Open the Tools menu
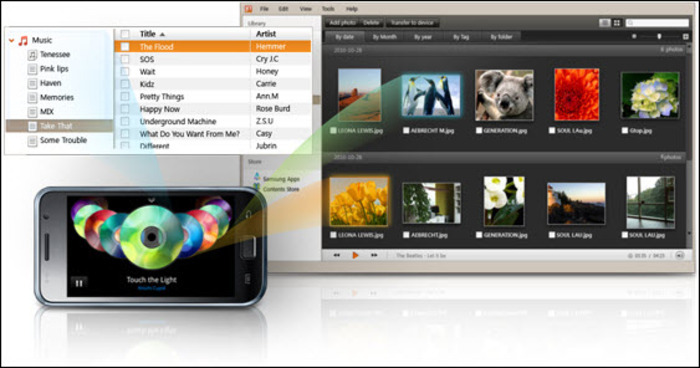This screenshot has height=368, width=700. point(328,9)
